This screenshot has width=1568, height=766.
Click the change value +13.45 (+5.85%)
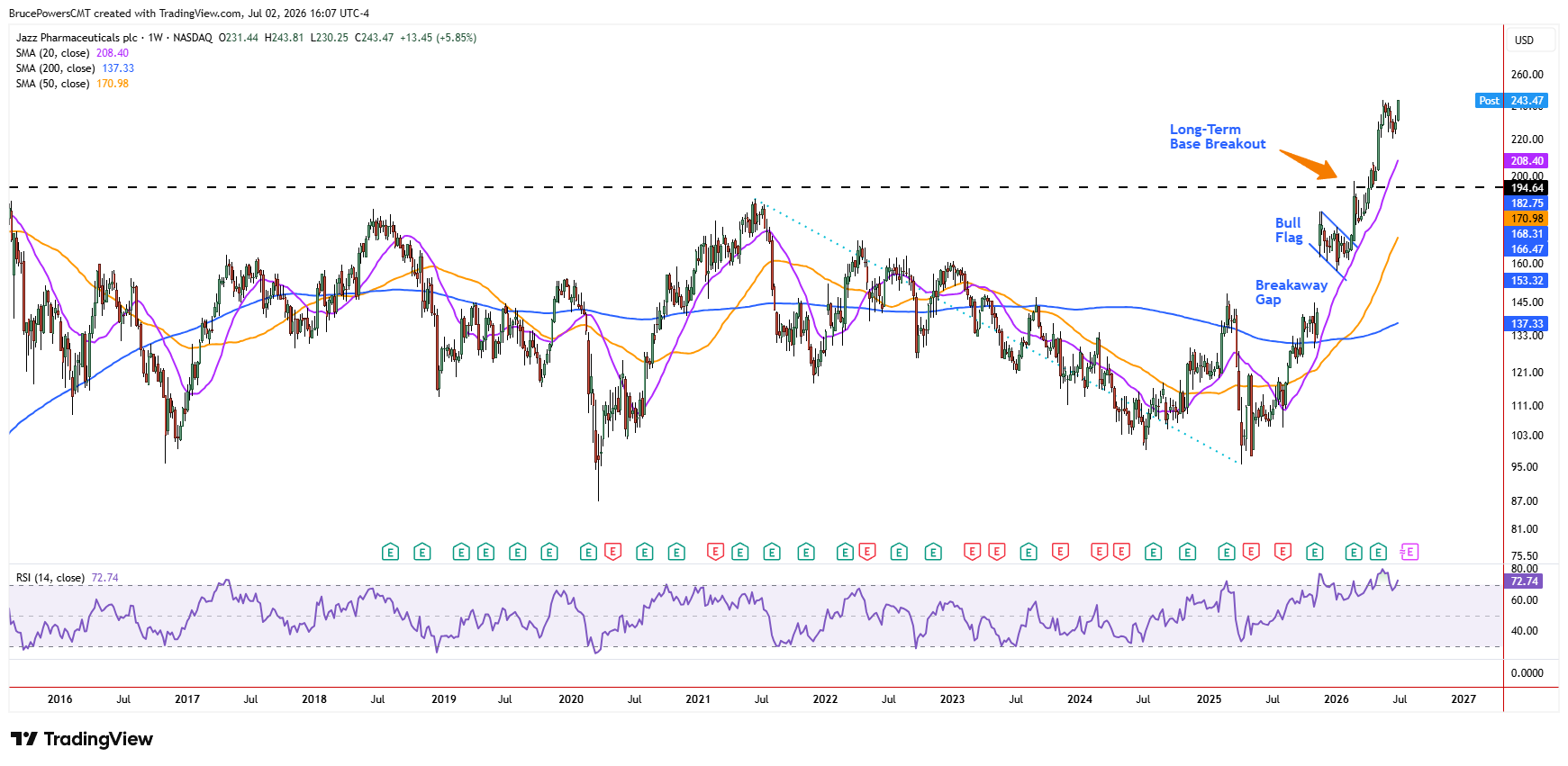pyautogui.click(x=438, y=38)
